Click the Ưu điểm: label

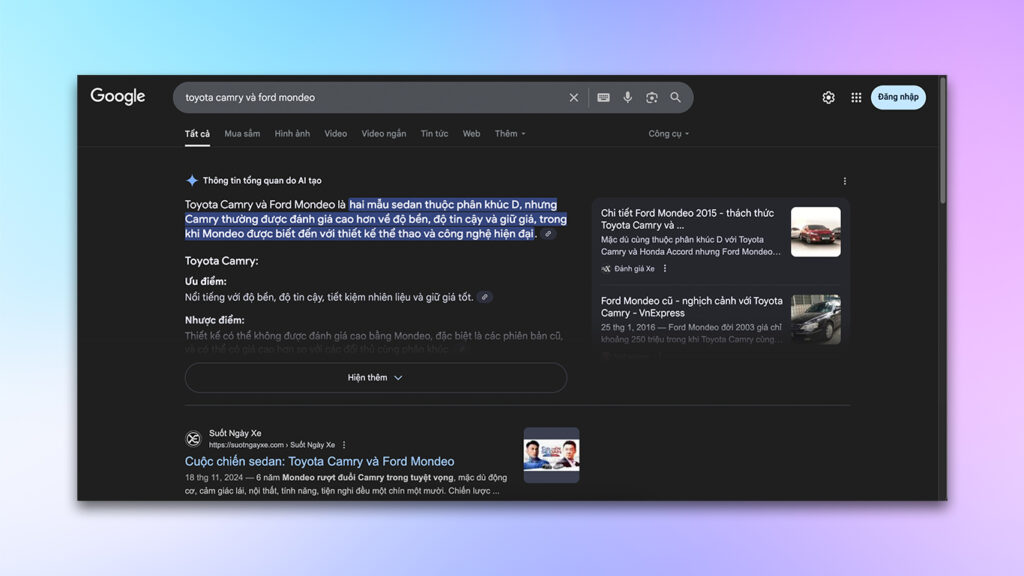(x=206, y=281)
